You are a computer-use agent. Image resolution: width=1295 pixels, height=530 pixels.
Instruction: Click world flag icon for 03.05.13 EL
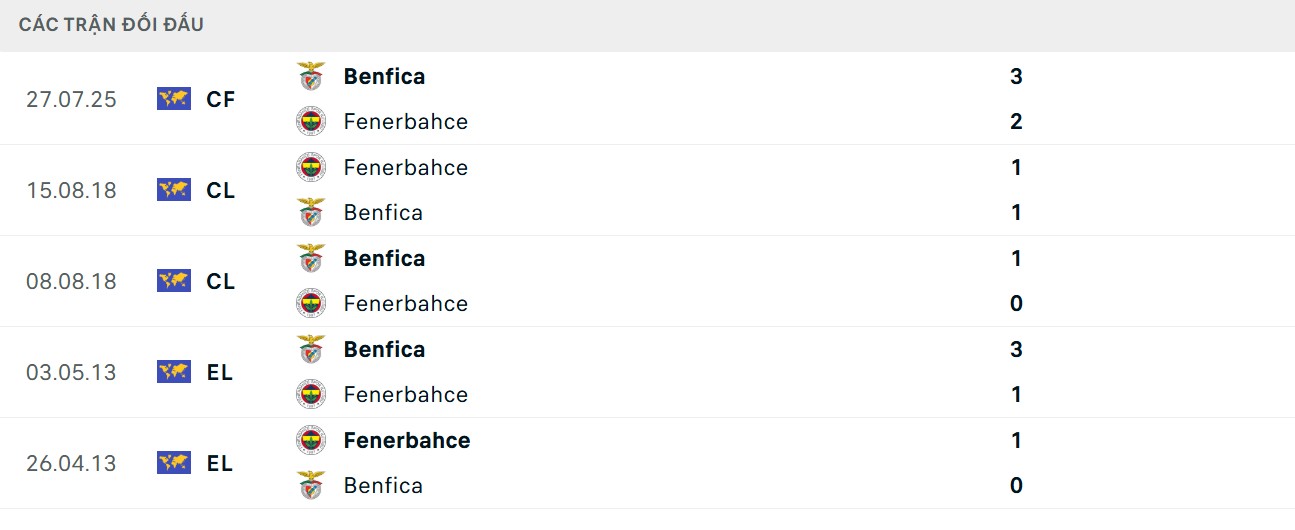point(174,372)
